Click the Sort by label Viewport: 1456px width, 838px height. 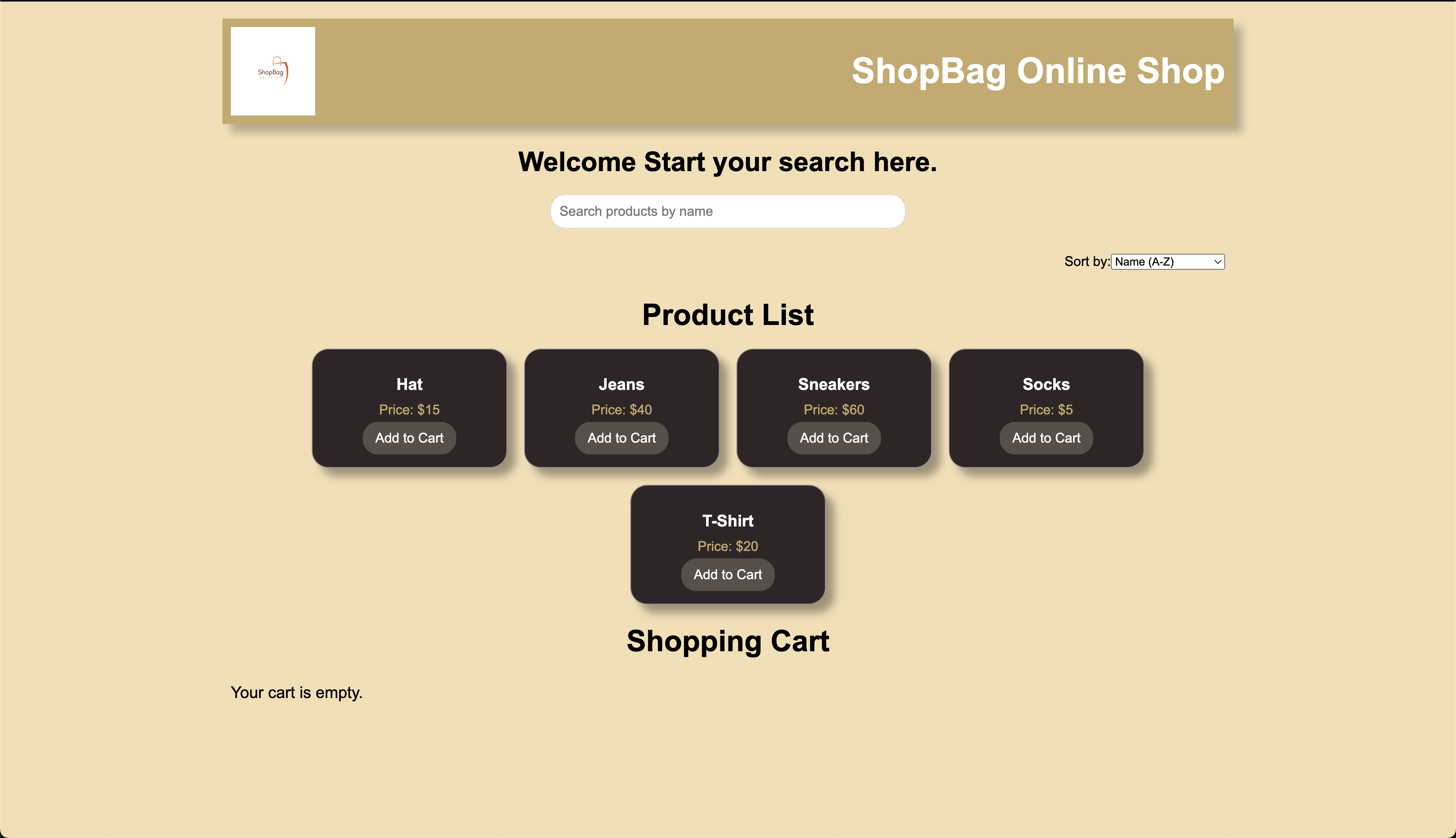(1086, 262)
